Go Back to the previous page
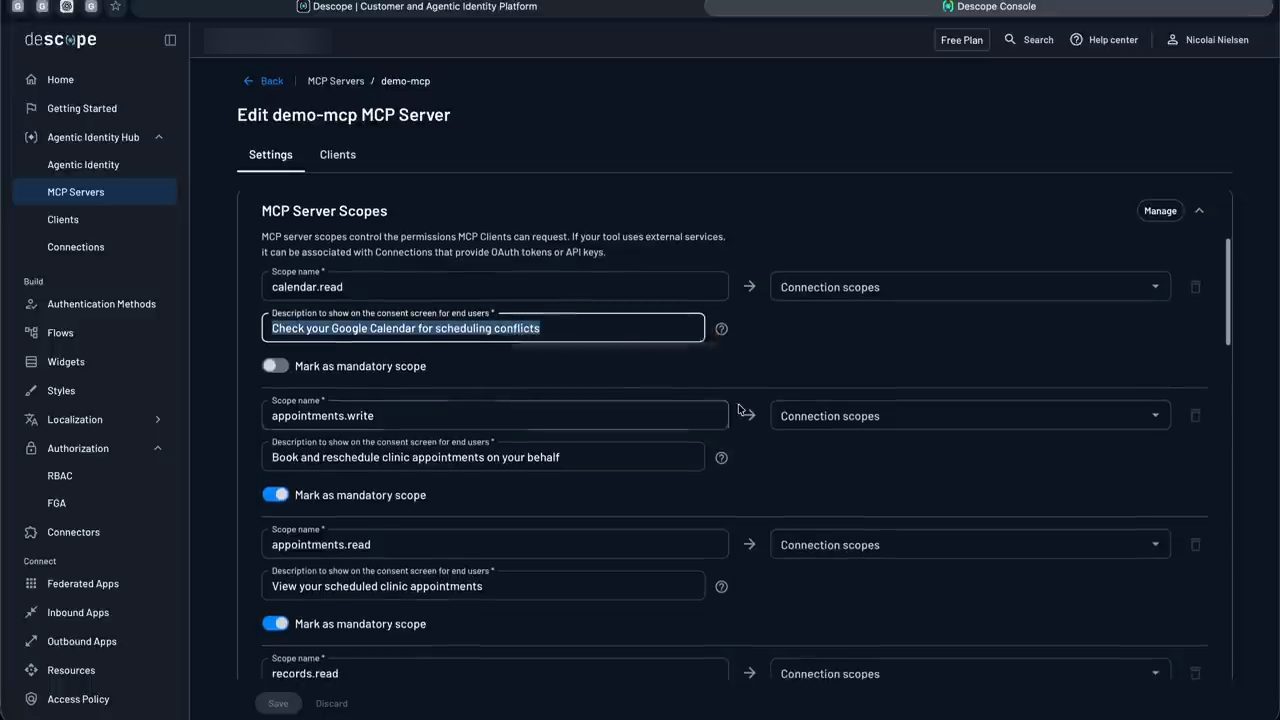Screen dimensions: 1280x720 (263, 81)
